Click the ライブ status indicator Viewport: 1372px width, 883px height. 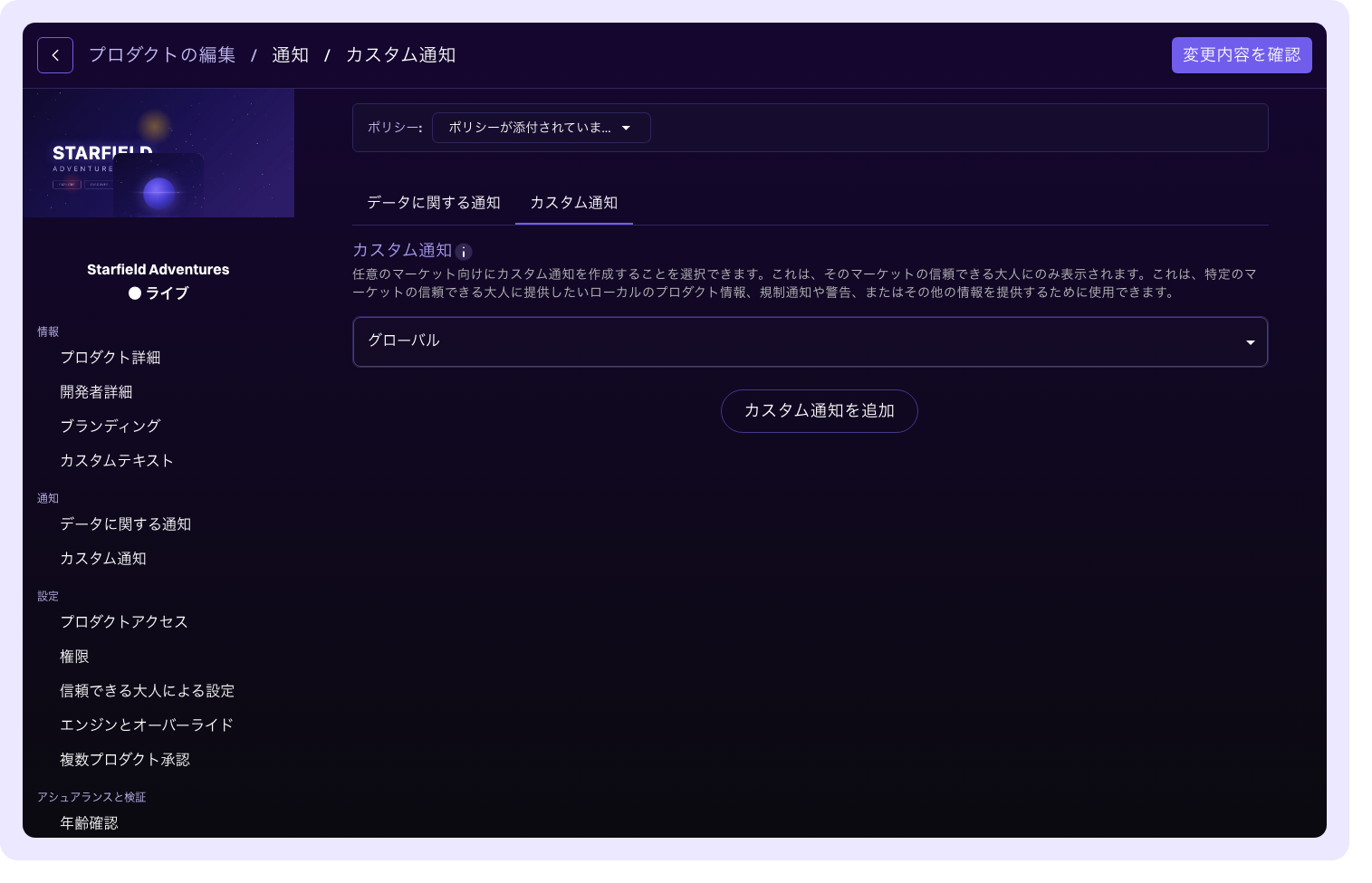(x=158, y=293)
